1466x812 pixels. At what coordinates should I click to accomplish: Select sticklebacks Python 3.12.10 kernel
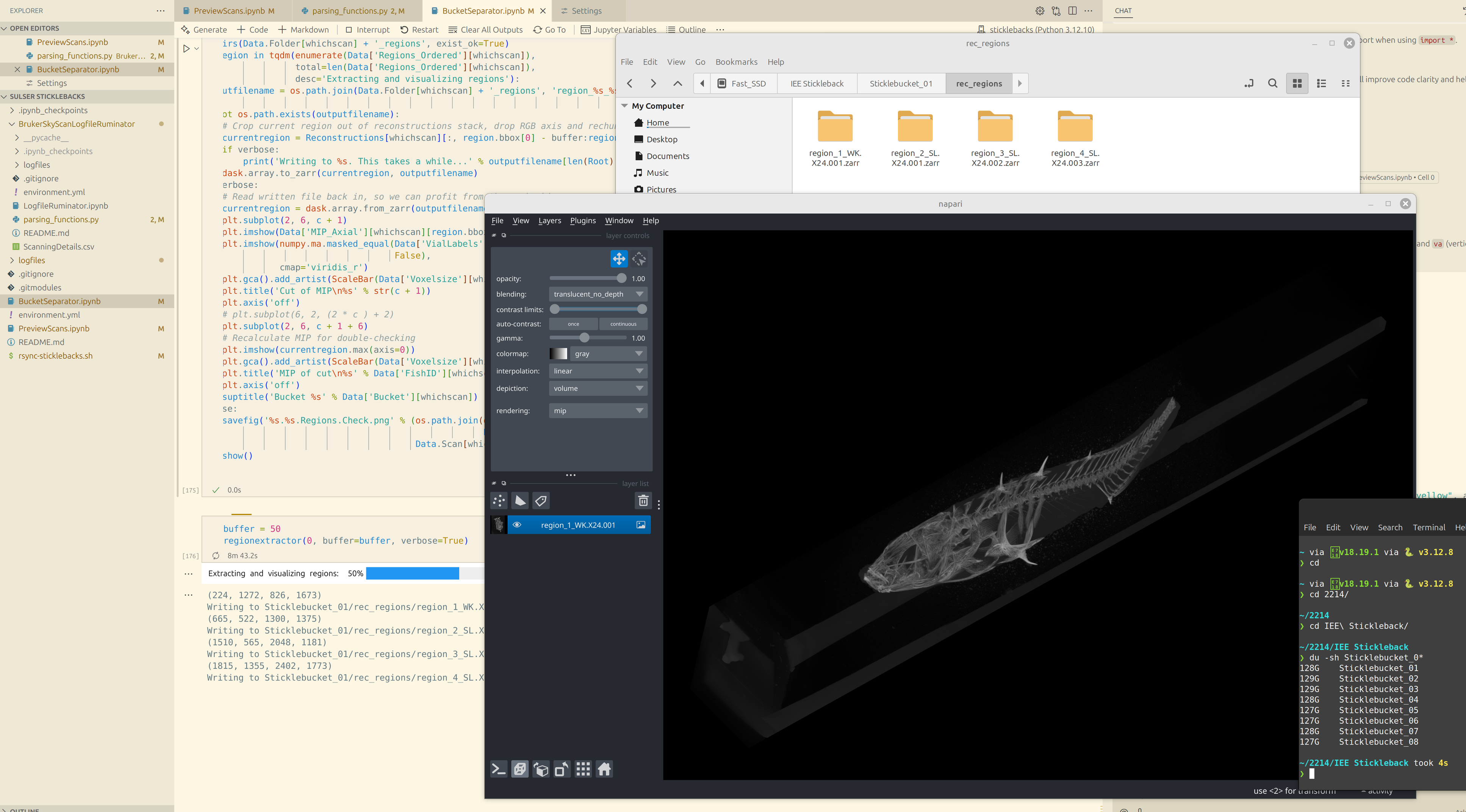coord(1036,30)
